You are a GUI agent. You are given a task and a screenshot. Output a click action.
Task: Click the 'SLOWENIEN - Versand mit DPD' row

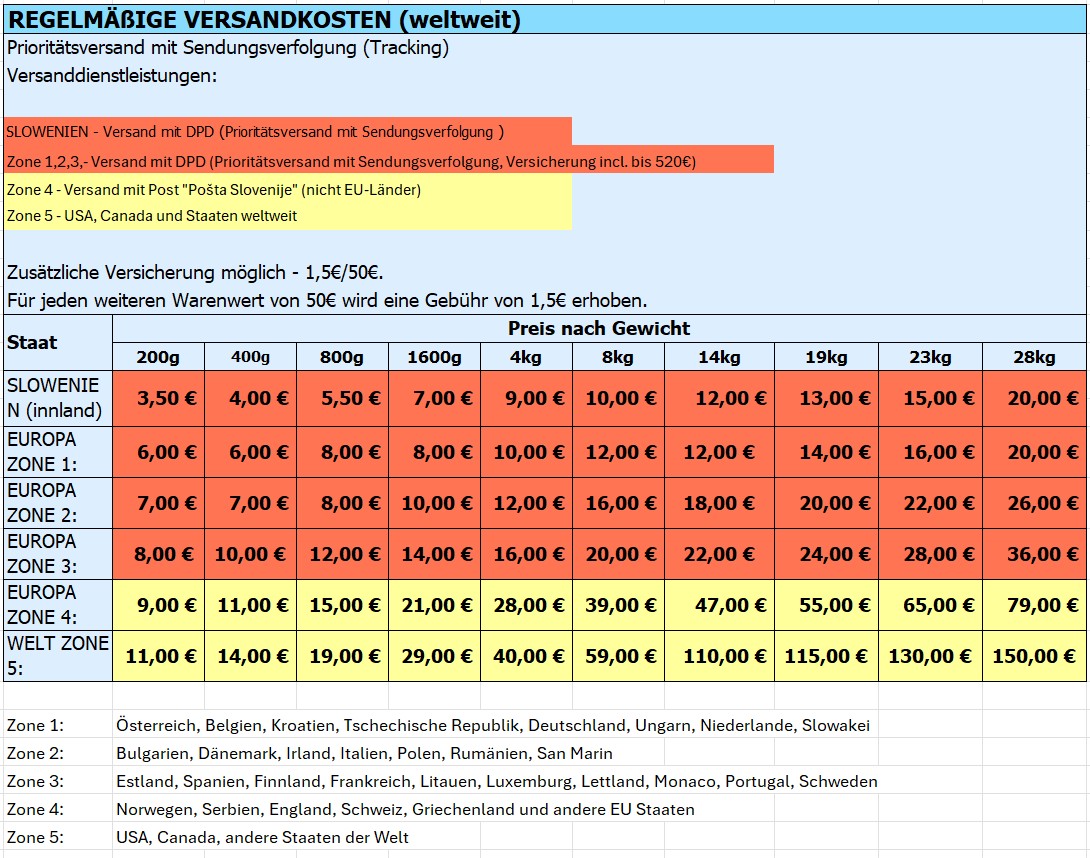pyautogui.click(x=288, y=131)
